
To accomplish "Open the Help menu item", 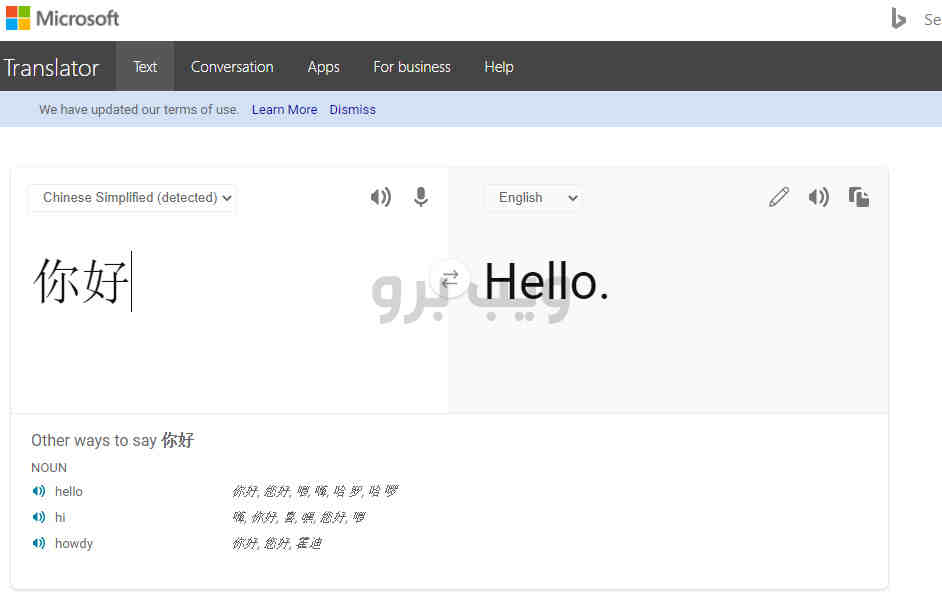I will 499,67.
